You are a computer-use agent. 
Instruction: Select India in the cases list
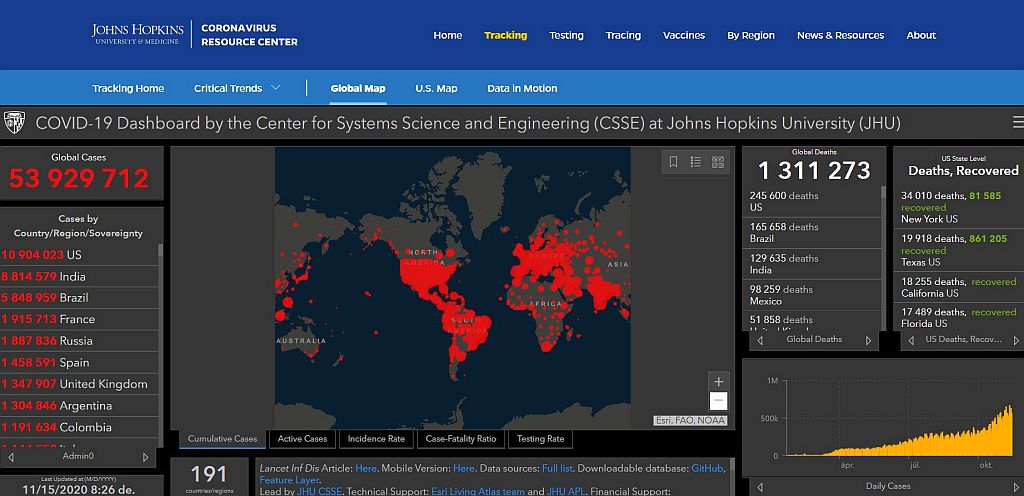point(79,276)
